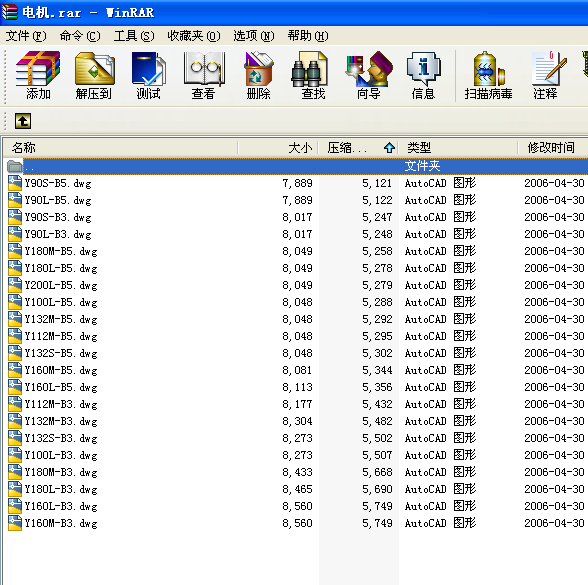The image size is (588, 585).
Task: Open the Tools (工具) menu
Action: click(x=134, y=36)
